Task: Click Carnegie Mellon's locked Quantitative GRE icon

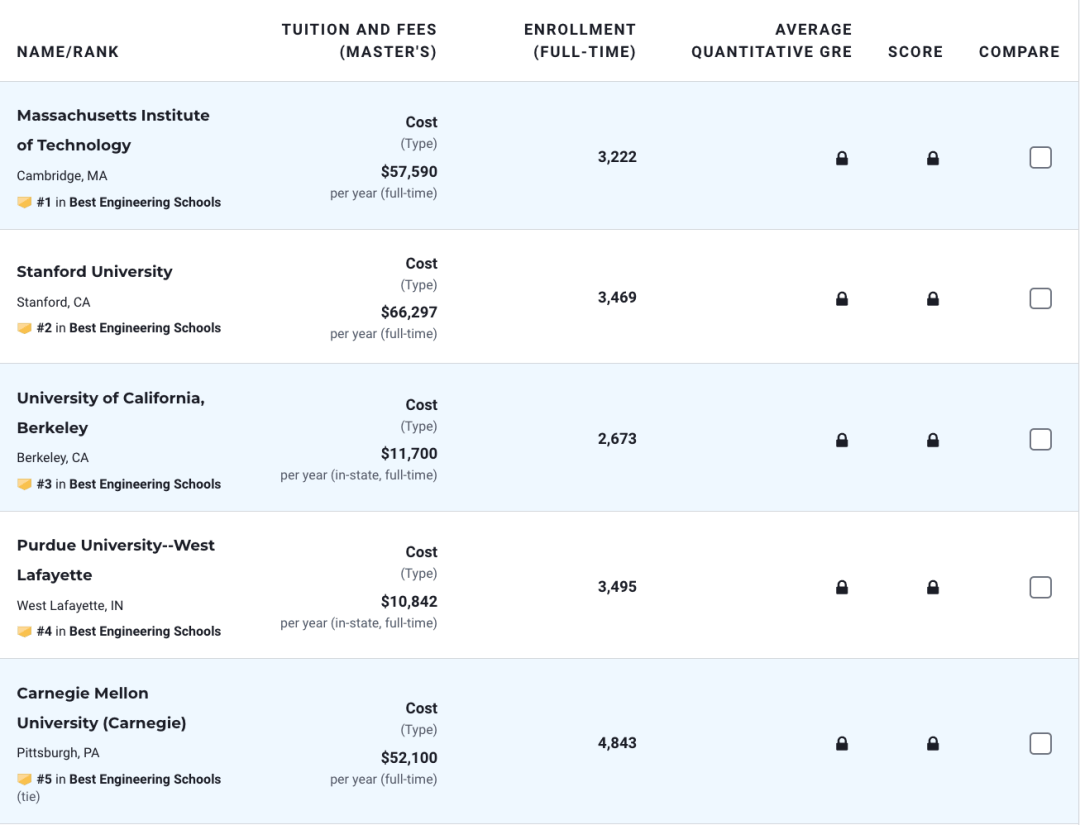Action: tap(842, 743)
